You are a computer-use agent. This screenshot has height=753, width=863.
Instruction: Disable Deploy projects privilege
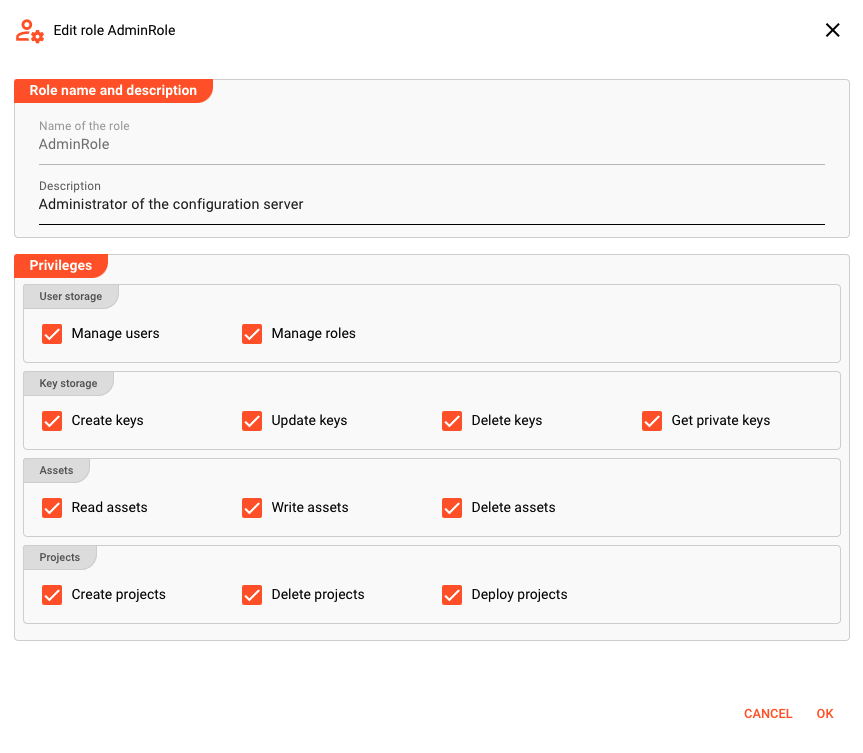[x=452, y=595]
